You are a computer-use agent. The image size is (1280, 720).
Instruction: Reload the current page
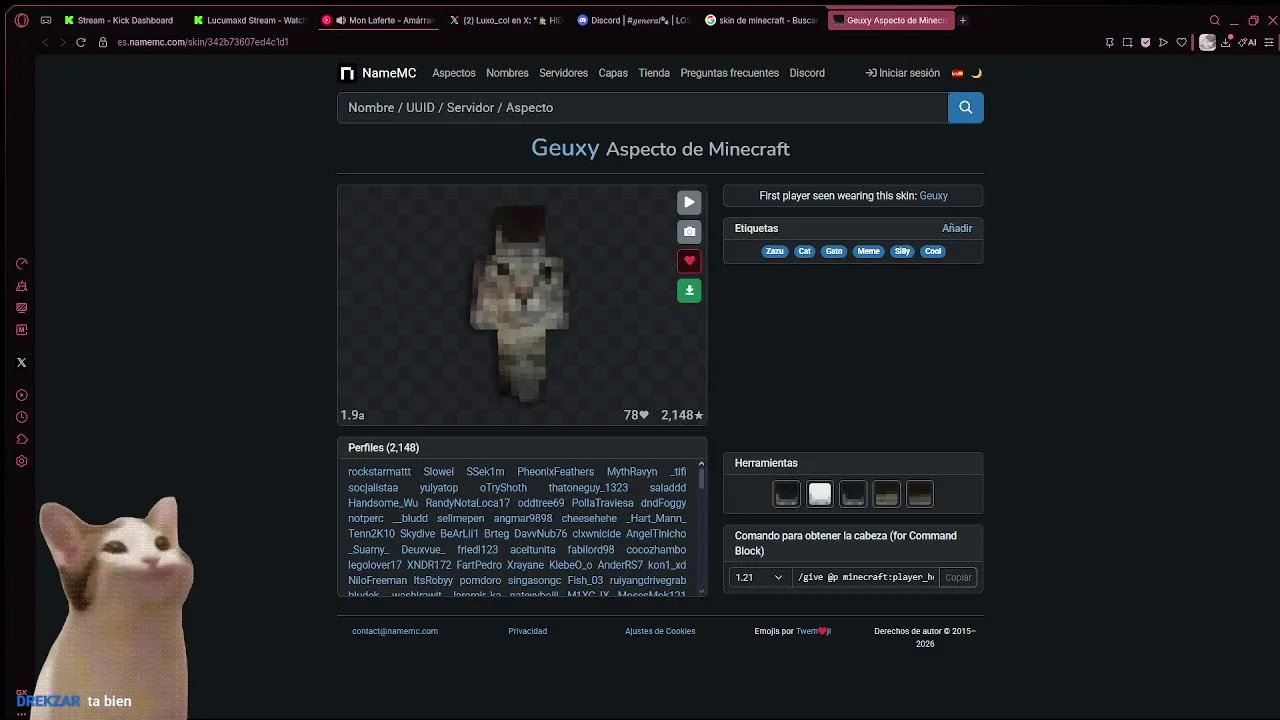[81, 42]
